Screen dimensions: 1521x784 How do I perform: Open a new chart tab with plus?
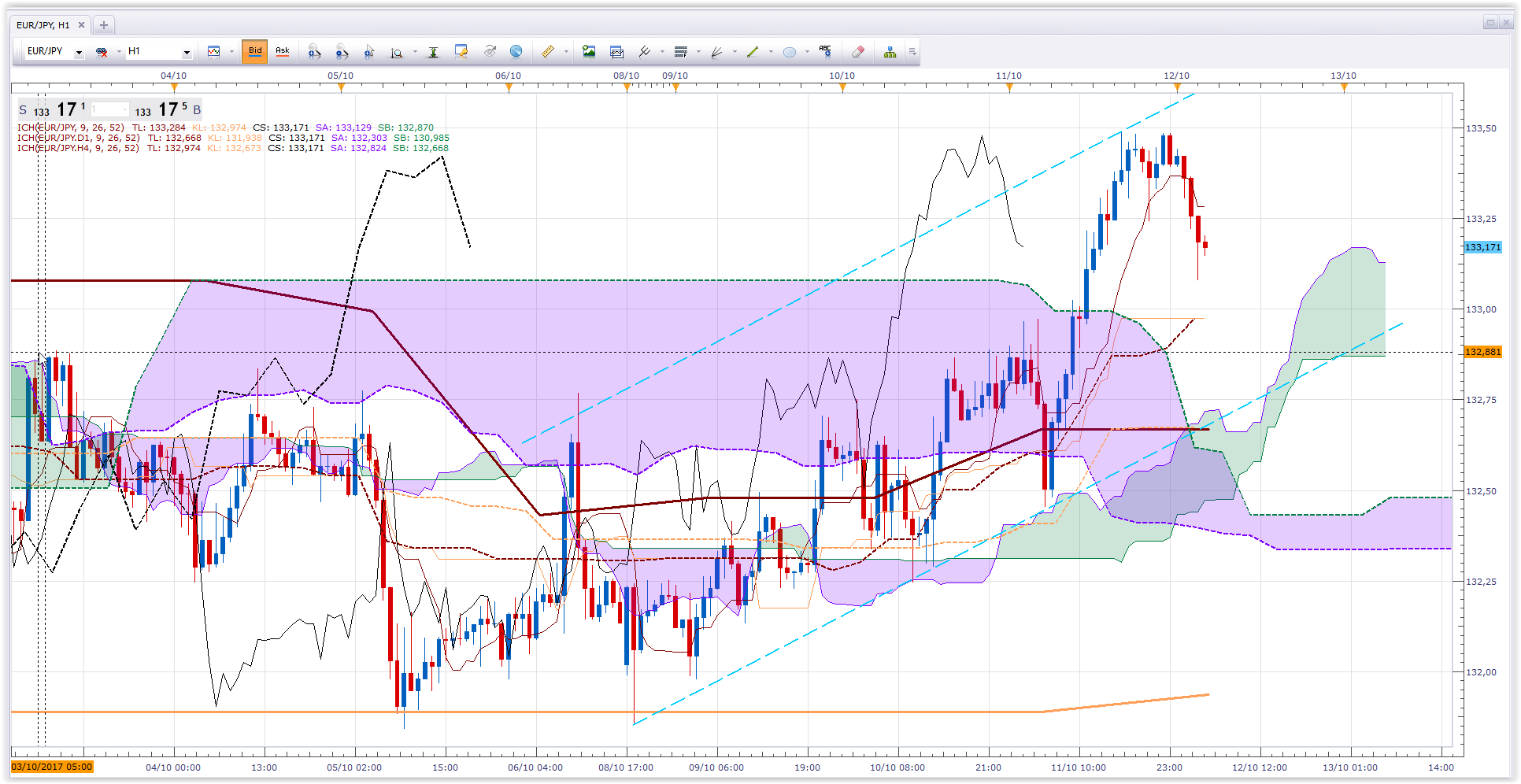[103, 25]
